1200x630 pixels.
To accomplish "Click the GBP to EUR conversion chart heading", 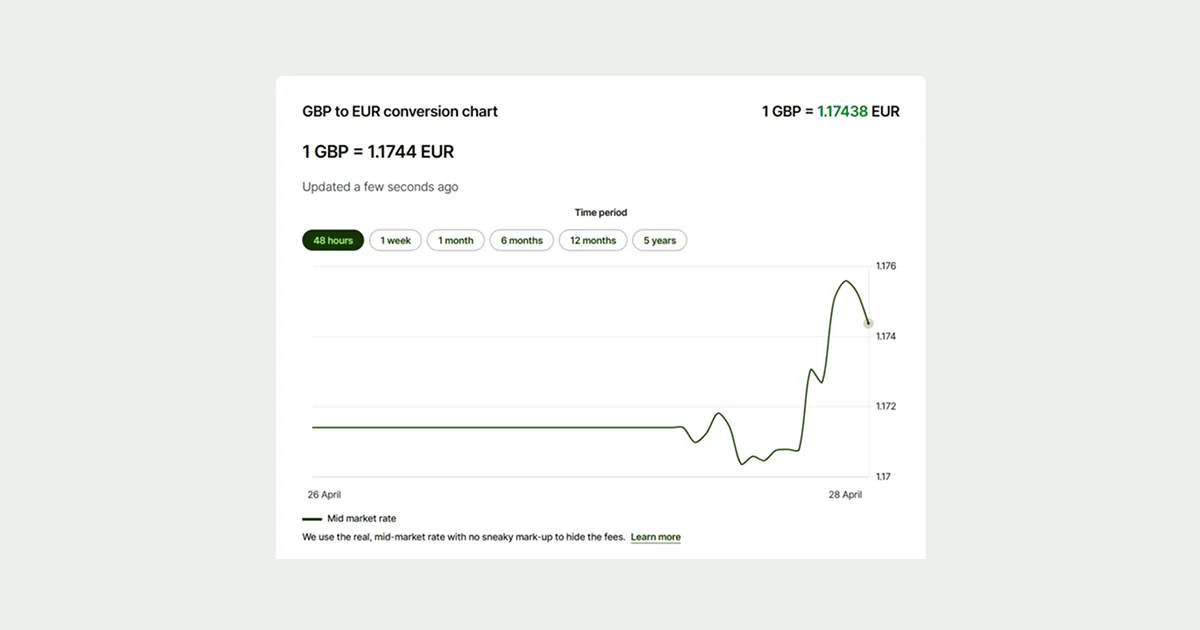I will [x=400, y=112].
